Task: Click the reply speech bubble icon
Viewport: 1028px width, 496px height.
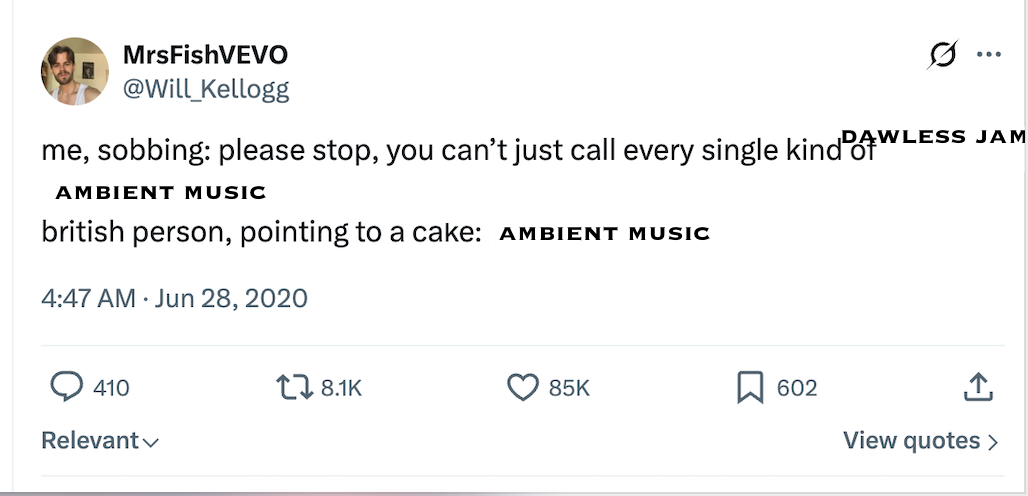Action: pos(66,387)
